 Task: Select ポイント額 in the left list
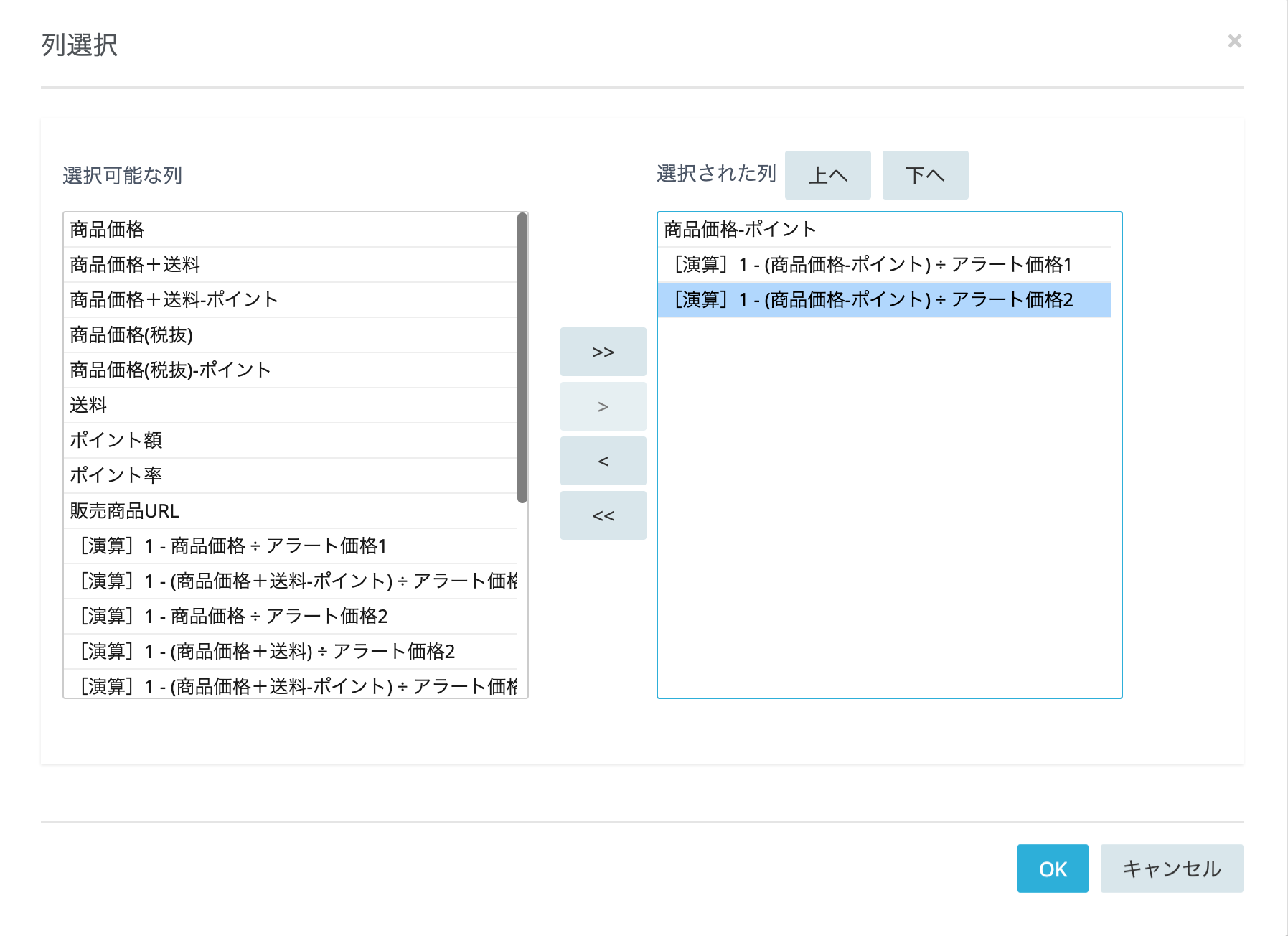(116, 440)
